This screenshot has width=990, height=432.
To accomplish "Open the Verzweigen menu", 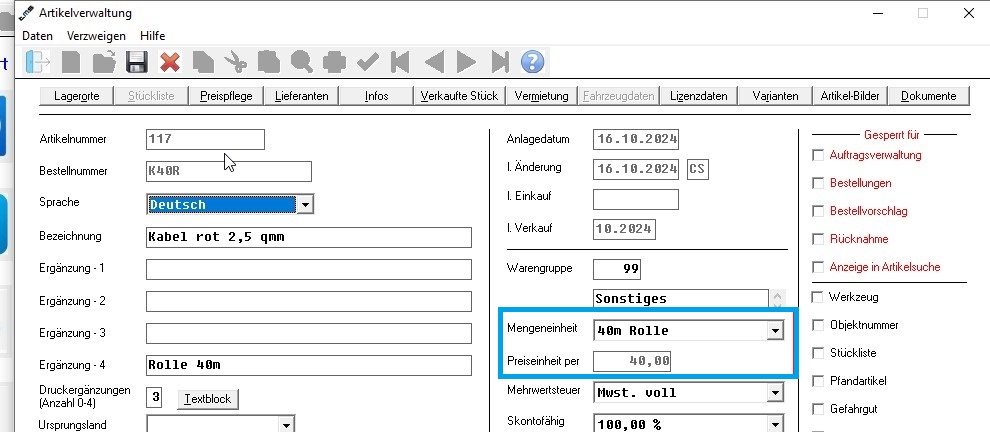I will [96, 36].
